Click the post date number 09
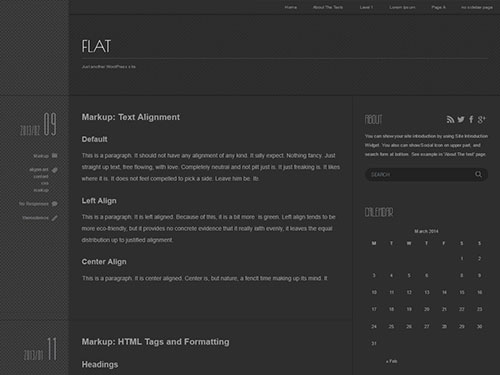 (x=50, y=124)
